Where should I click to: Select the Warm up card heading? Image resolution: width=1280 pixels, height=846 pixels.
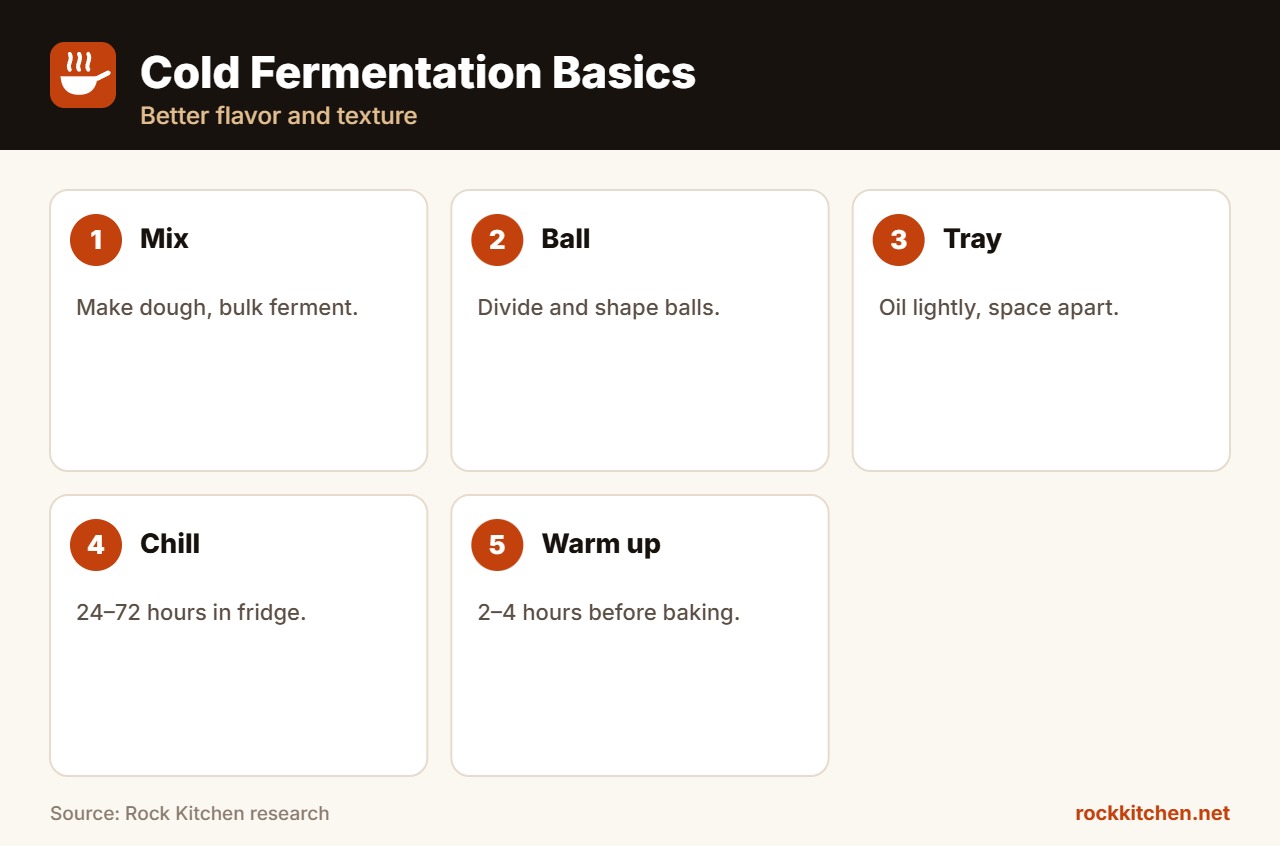pyautogui.click(x=601, y=545)
